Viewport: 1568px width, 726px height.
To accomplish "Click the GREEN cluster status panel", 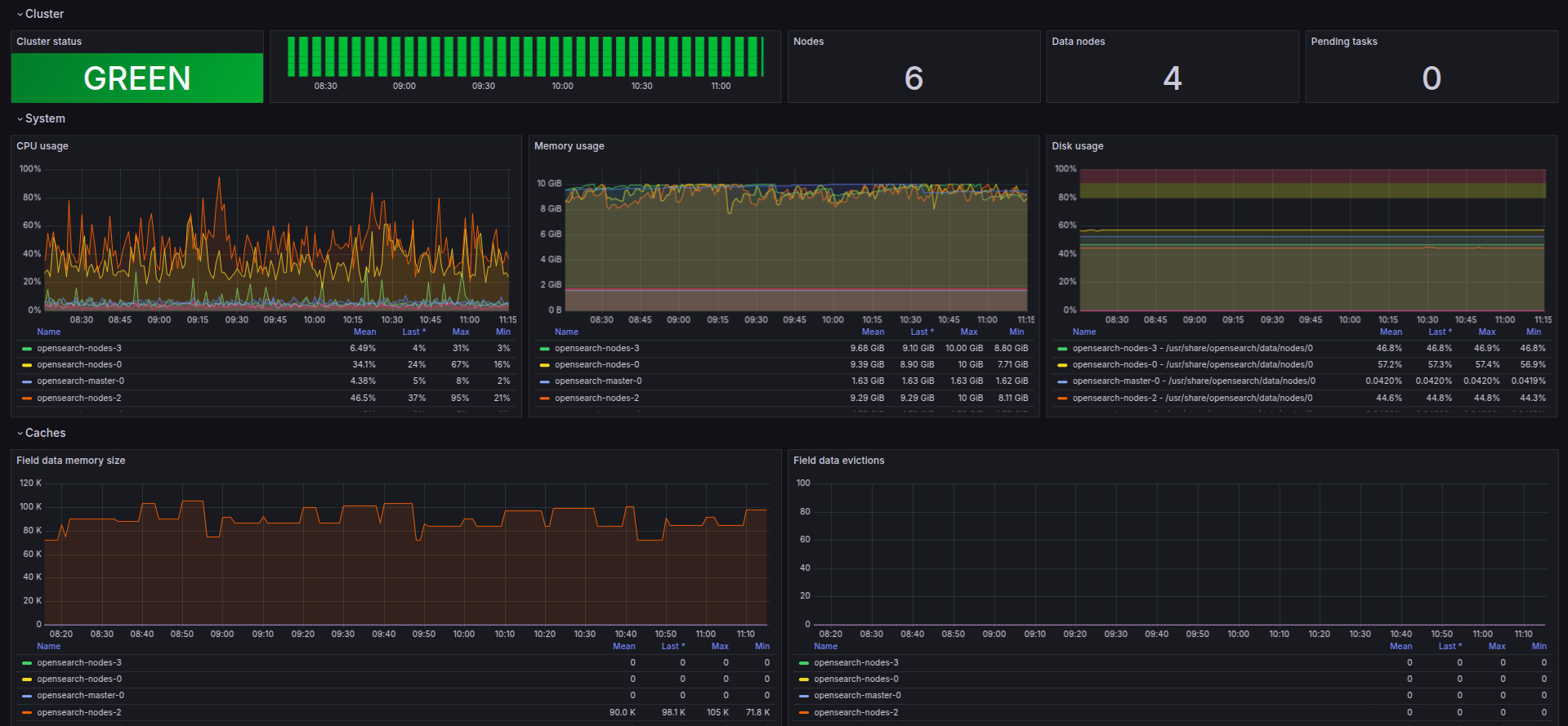I will [137, 78].
